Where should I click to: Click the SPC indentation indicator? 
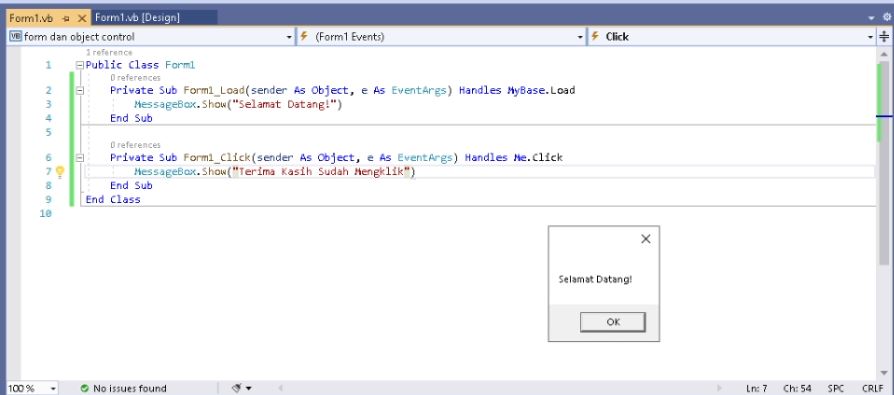pos(836,388)
